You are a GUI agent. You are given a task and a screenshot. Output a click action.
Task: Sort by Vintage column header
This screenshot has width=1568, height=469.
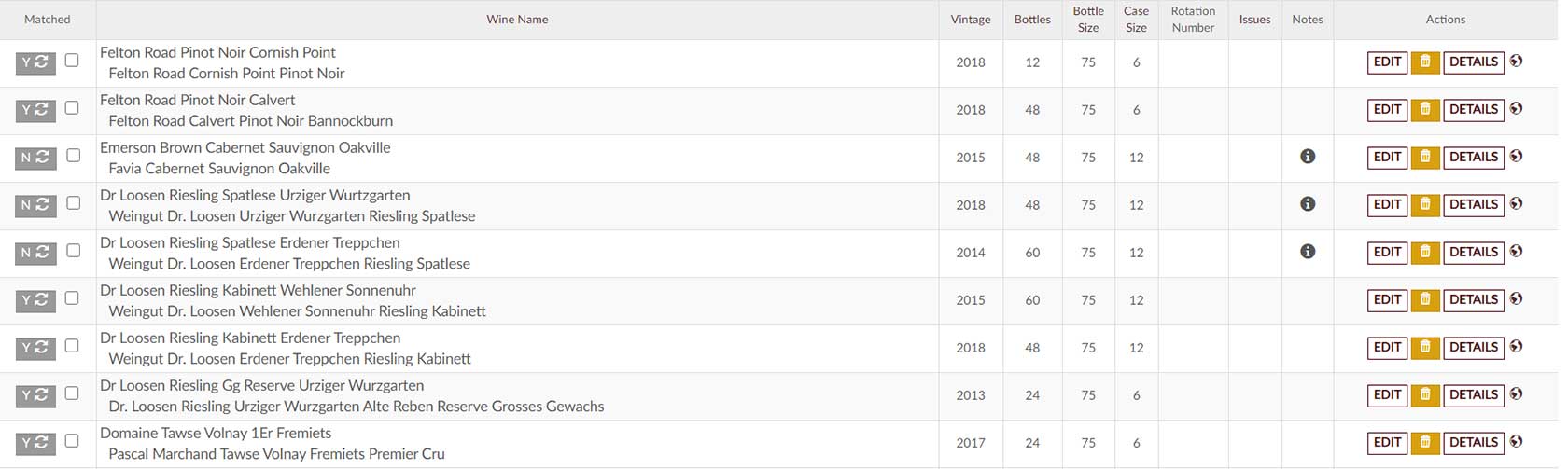[971, 20]
